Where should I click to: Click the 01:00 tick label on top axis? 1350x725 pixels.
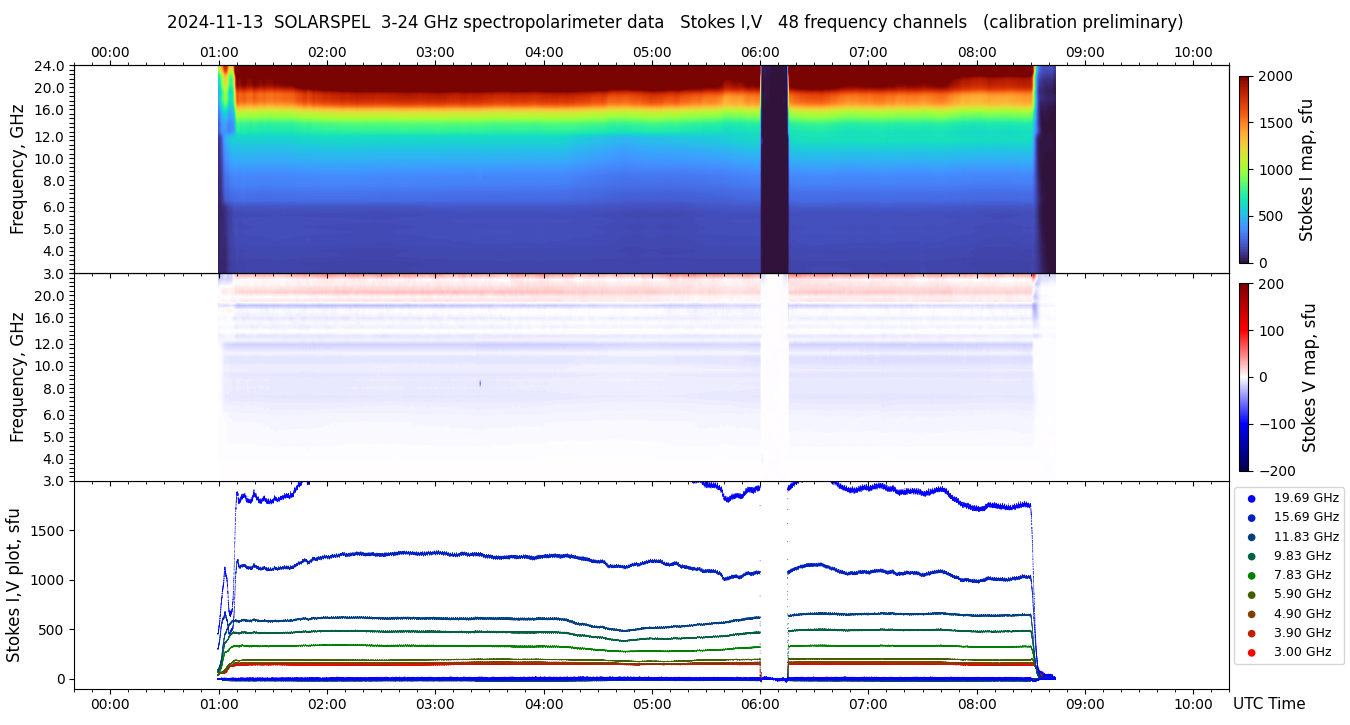(218, 52)
